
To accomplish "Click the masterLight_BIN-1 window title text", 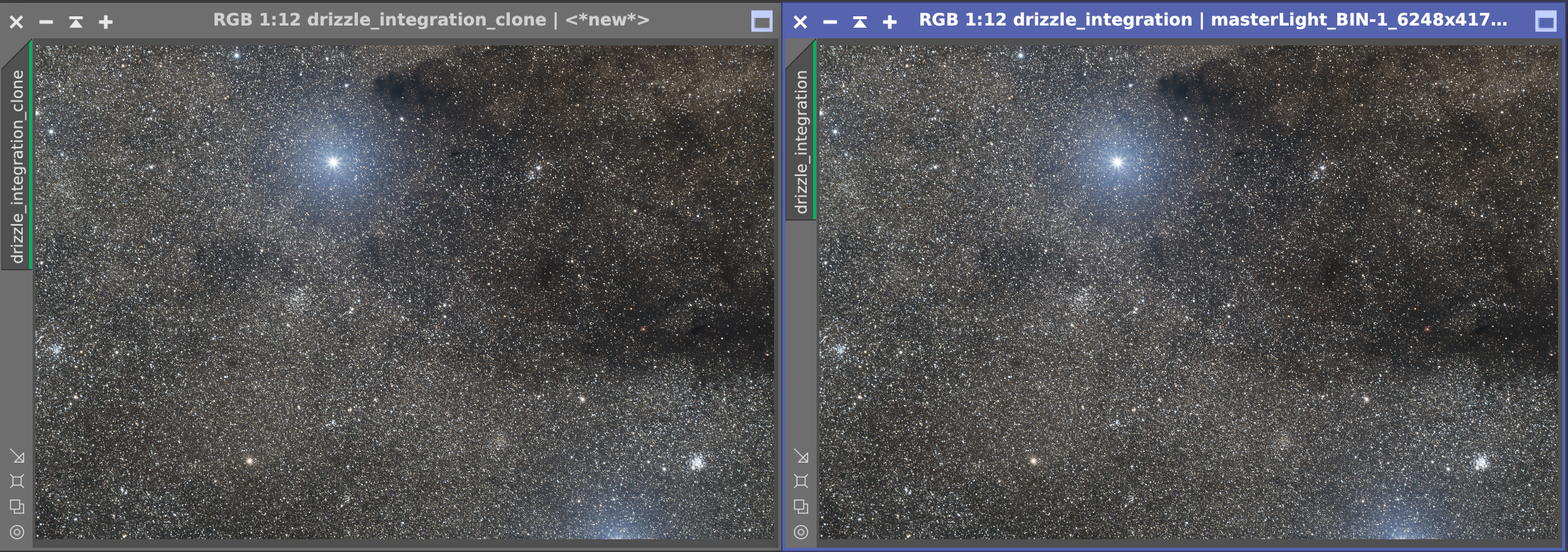I will pyautogui.click(x=1213, y=20).
